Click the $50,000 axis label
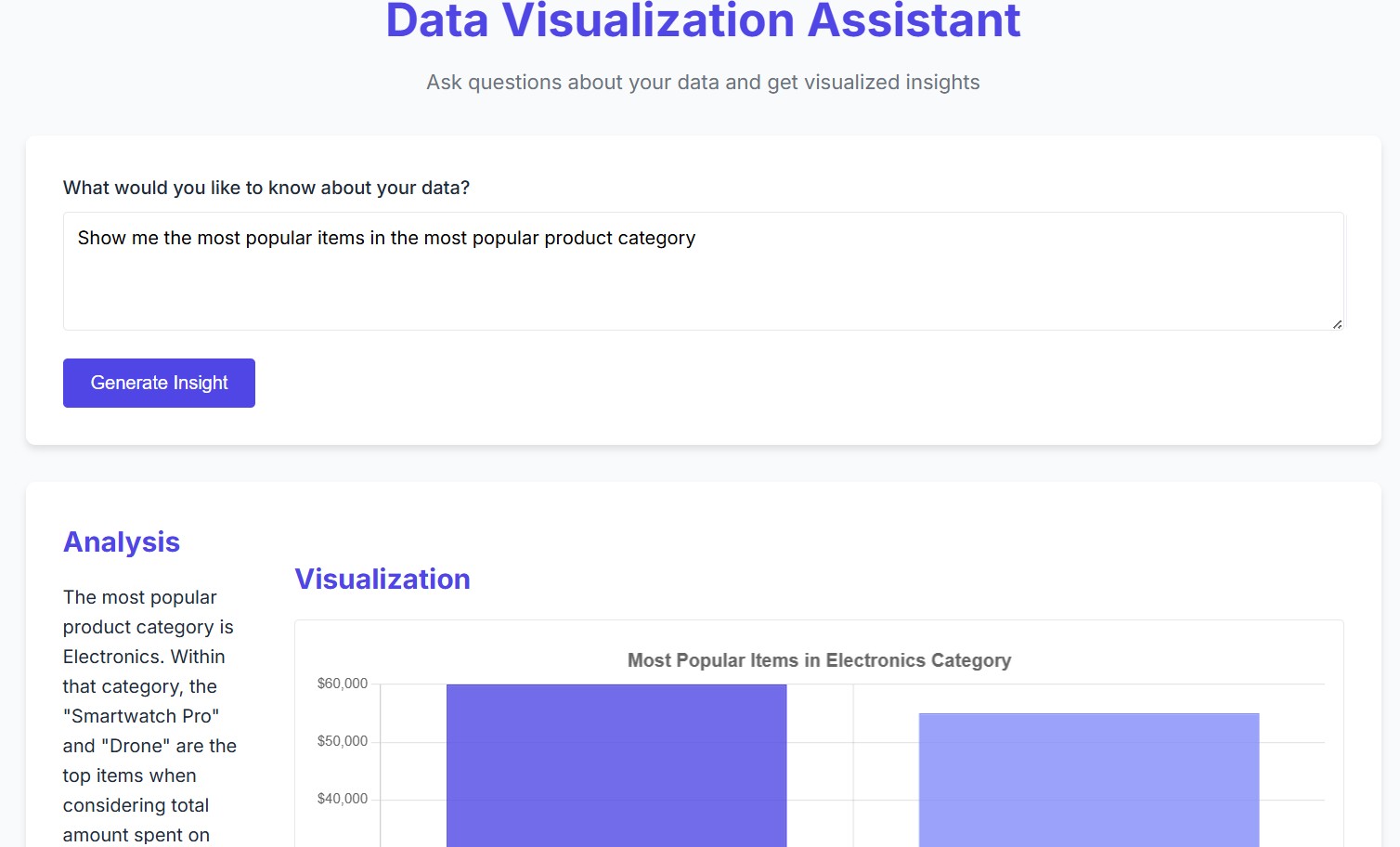 (343, 740)
